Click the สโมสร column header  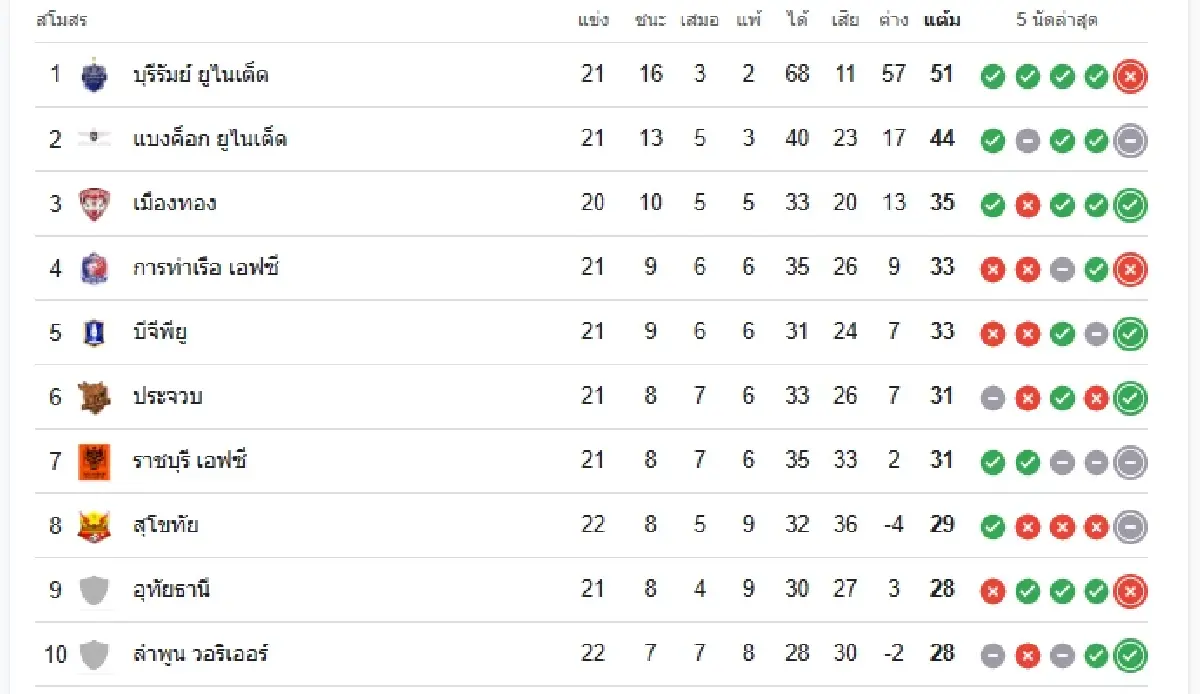pyautogui.click(x=62, y=20)
